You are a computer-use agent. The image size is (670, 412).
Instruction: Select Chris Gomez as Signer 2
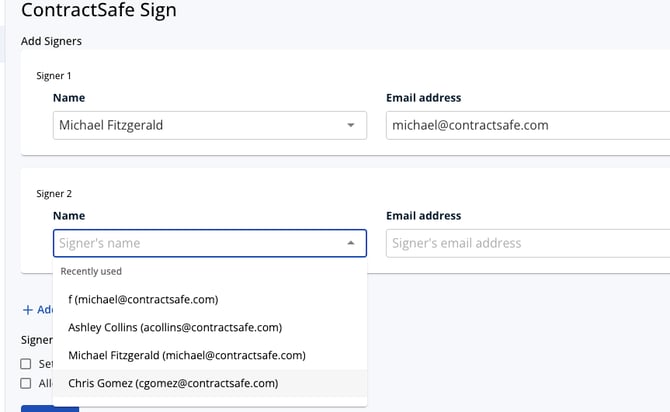173,383
